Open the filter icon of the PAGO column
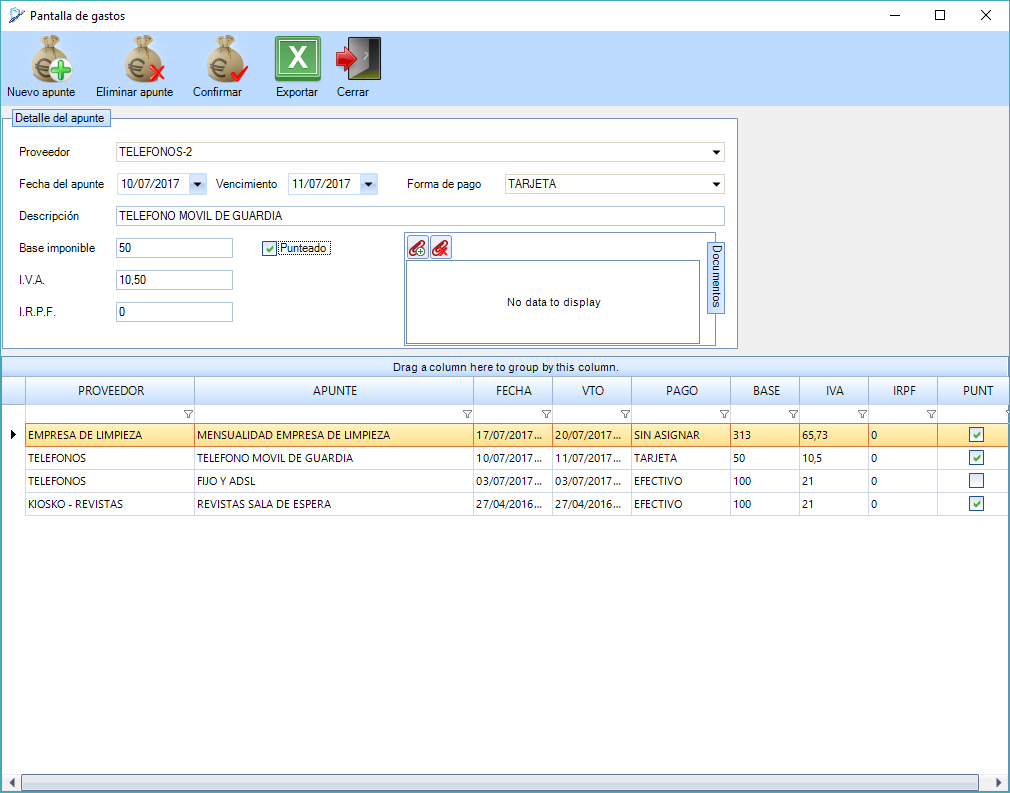The height and width of the screenshot is (793, 1010). tap(725, 414)
